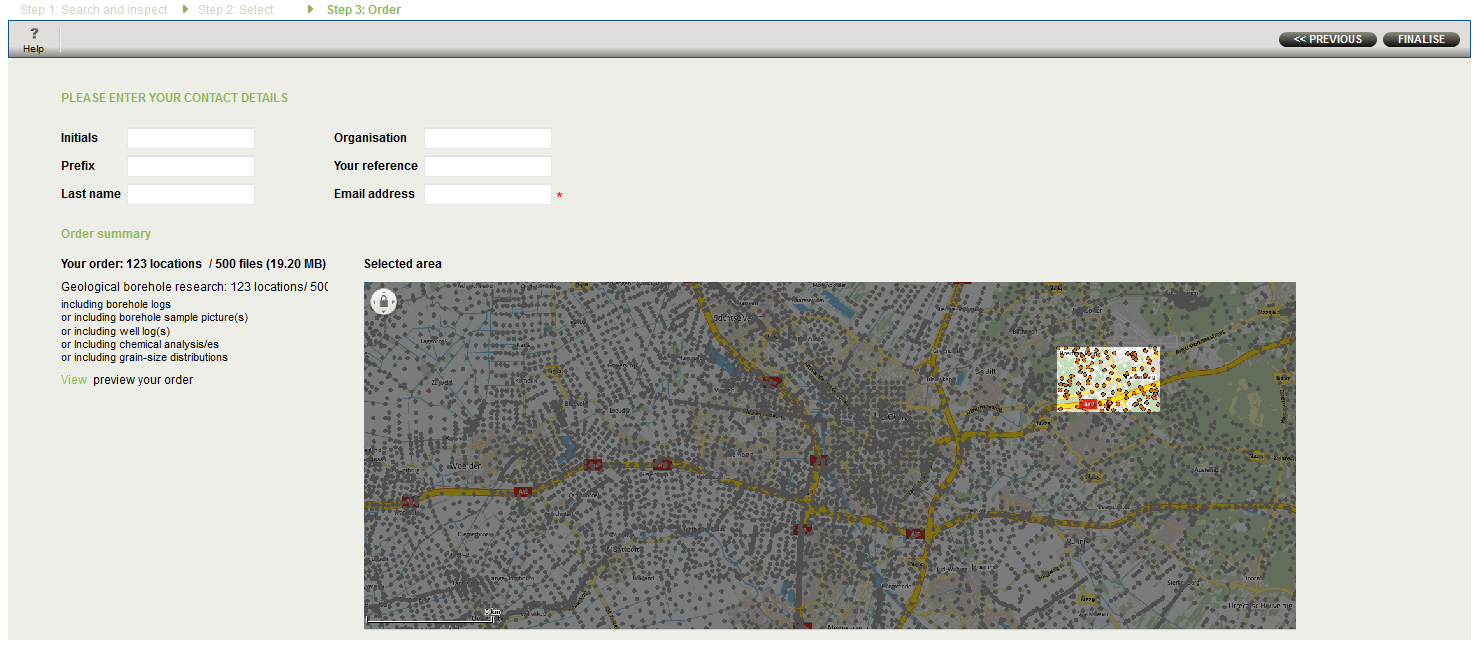Click the Organisation input field
This screenshot has width=1479, height=646.
point(487,138)
